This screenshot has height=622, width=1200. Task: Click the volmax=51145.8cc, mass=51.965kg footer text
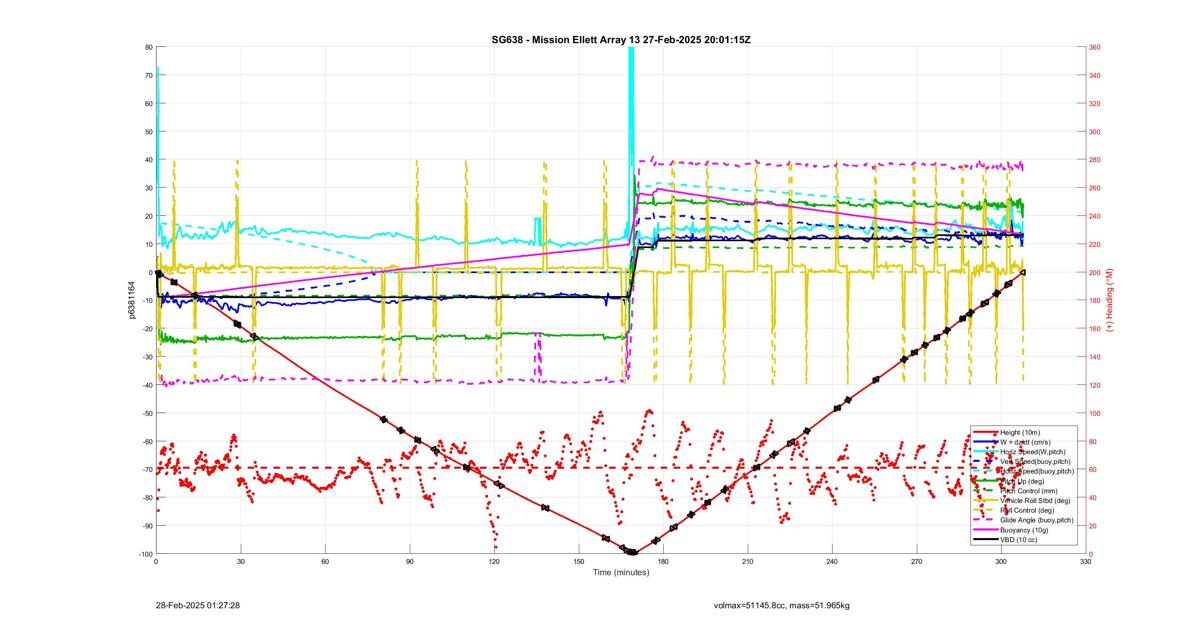pyautogui.click(x=782, y=605)
